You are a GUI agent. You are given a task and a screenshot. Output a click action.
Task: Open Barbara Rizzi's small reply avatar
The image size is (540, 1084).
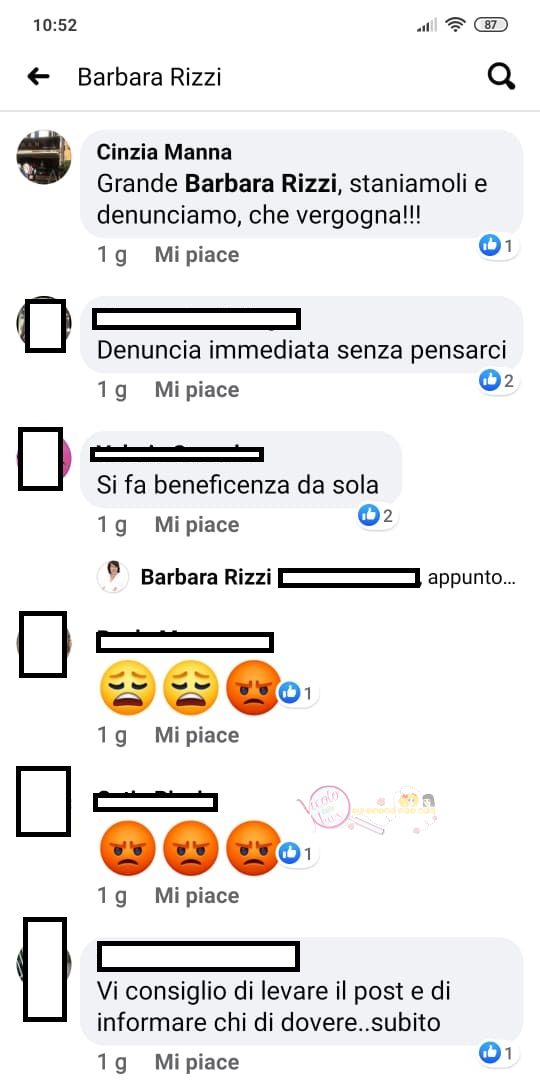[112, 577]
